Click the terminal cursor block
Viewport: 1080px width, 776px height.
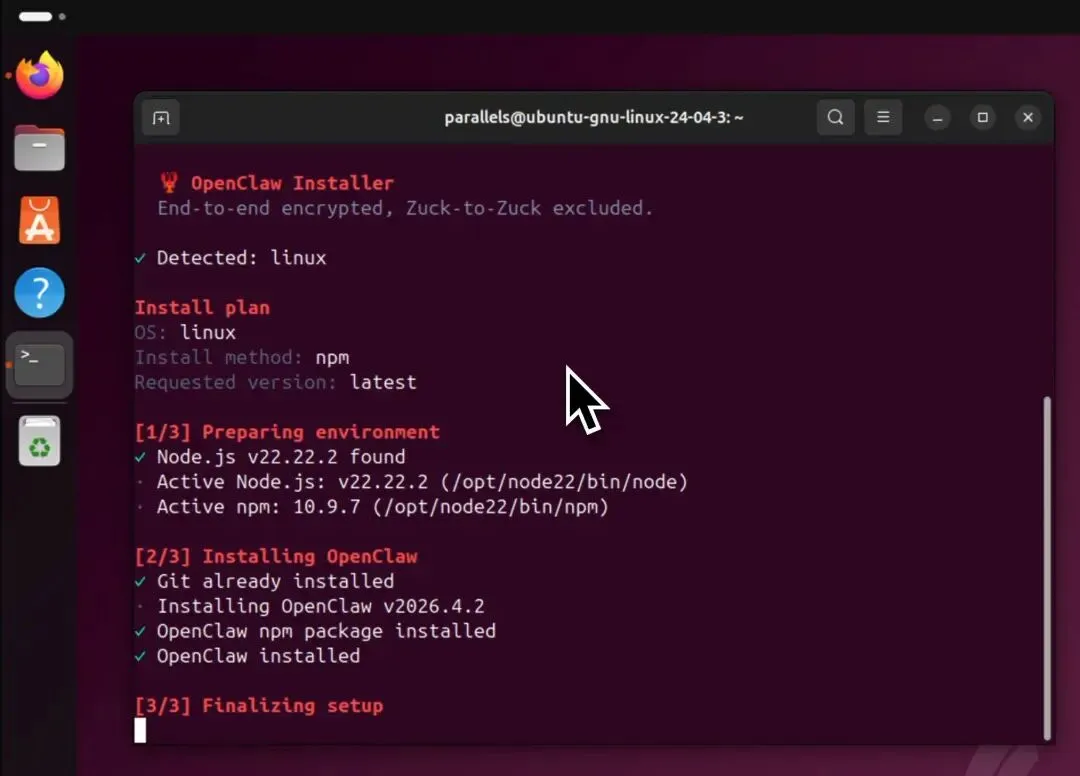pos(140,731)
